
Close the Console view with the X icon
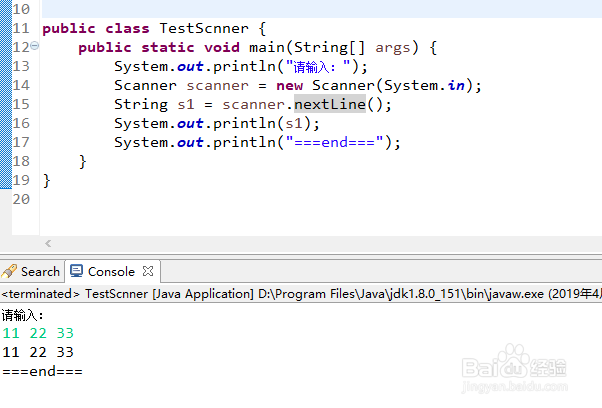coord(148,271)
